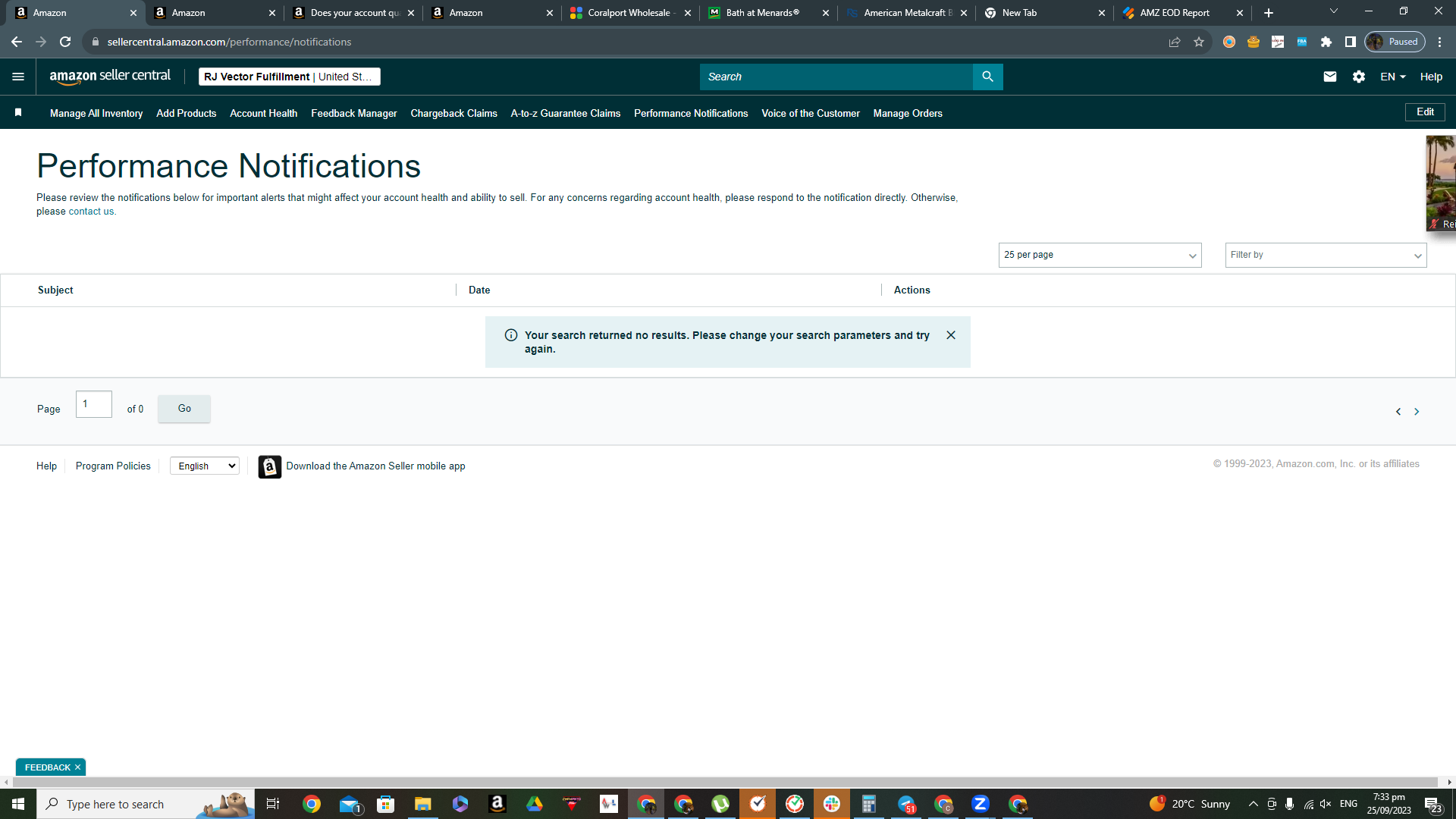This screenshot has width=1456, height=819.
Task: Close the FEEDBACK widget
Action: [x=77, y=767]
